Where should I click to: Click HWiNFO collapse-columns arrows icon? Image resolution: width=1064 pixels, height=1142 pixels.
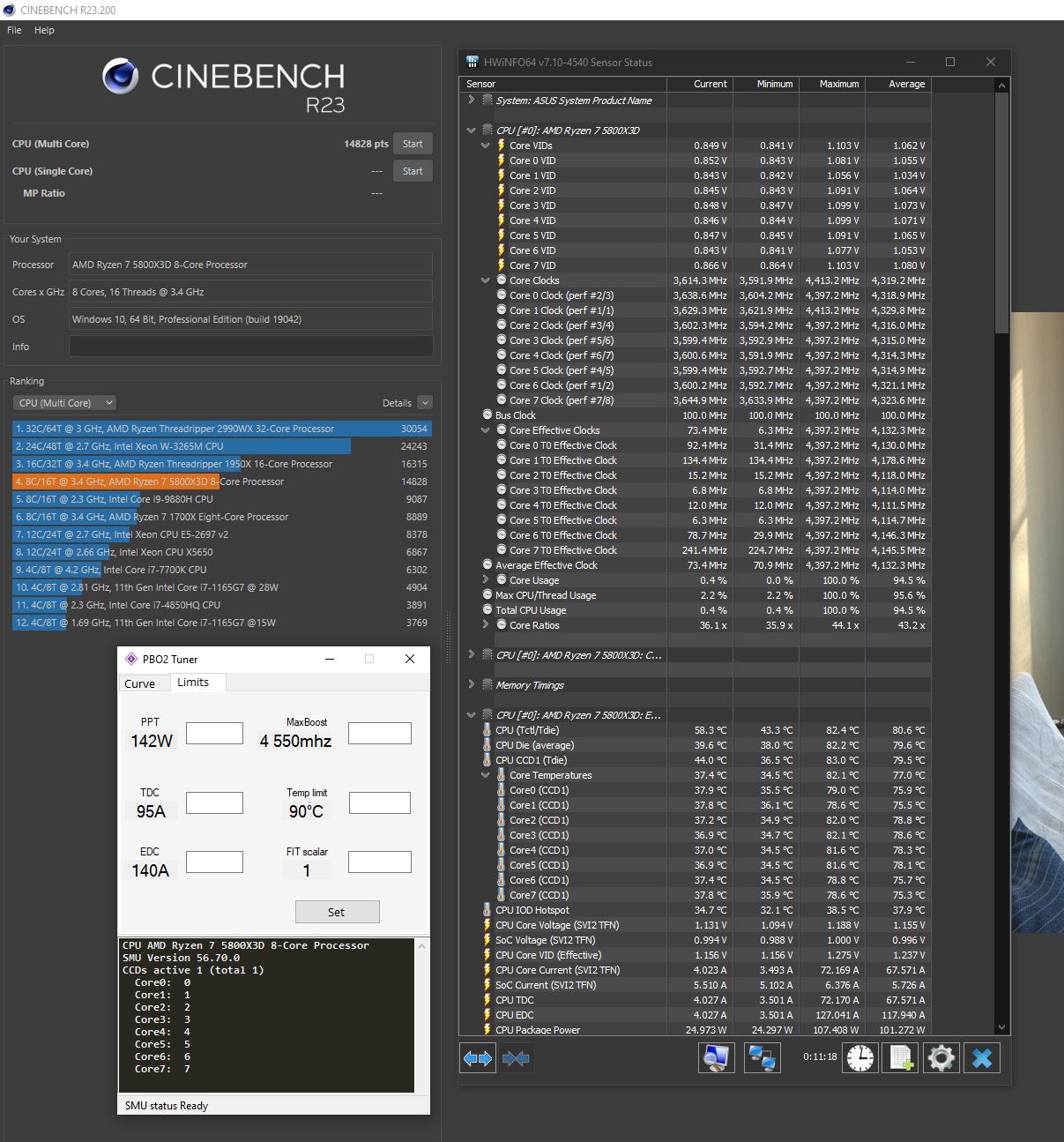[517, 1057]
